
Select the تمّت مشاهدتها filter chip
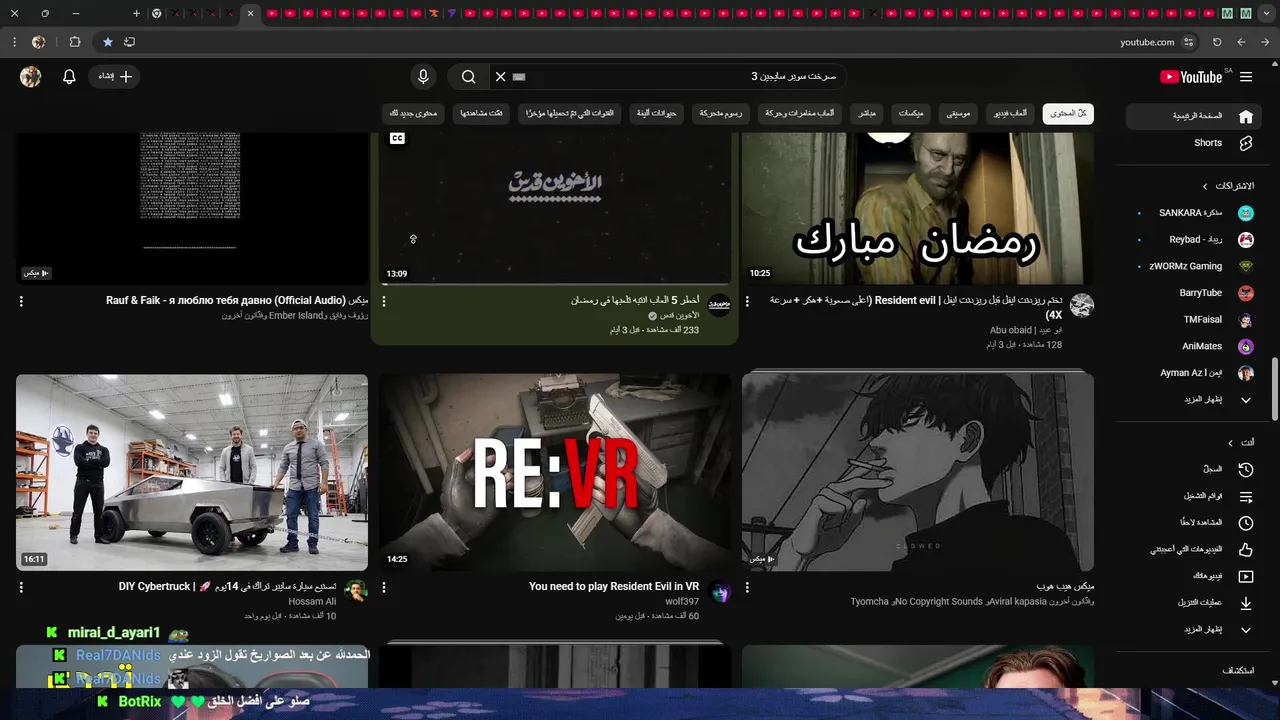tap(482, 114)
